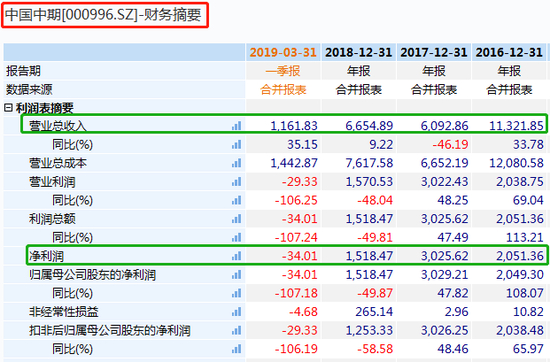This screenshot has height=362, width=550.
Task: Click growth value 35.15
Action: click(x=302, y=145)
